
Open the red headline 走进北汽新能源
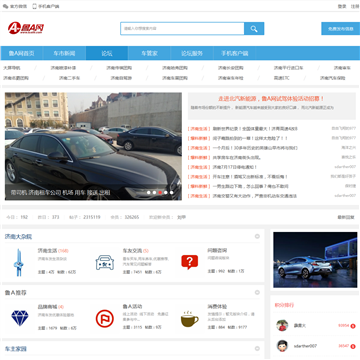pos(271,99)
